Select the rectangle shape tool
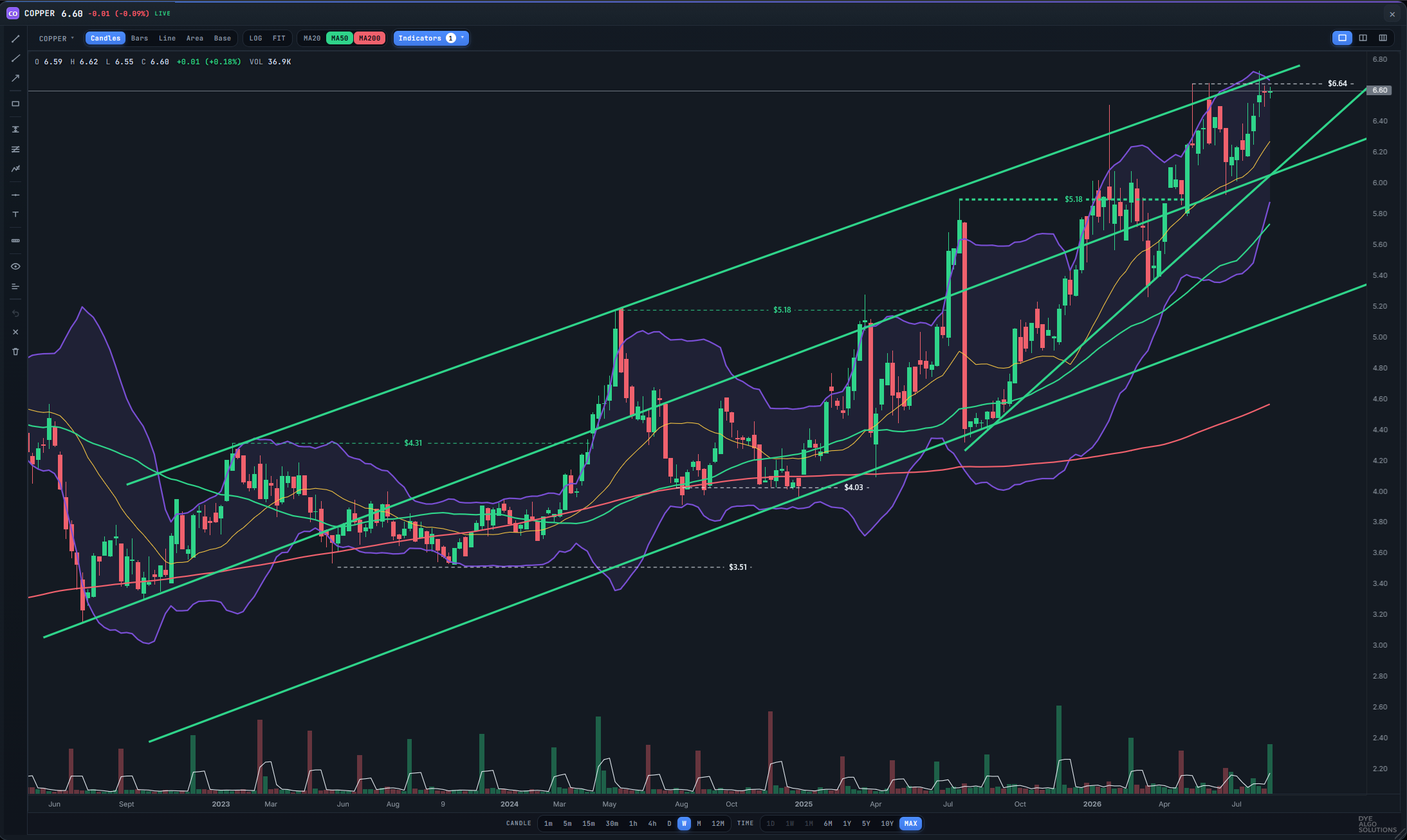 [15, 104]
